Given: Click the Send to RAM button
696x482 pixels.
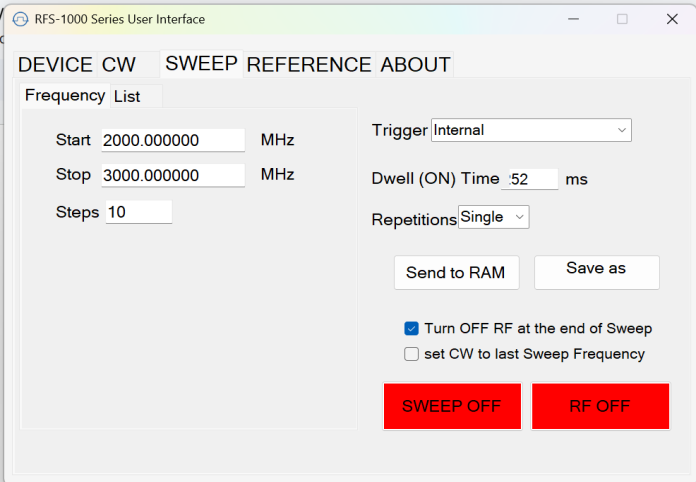Looking at the screenshot, I should pyautogui.click(x=456, y=273).
